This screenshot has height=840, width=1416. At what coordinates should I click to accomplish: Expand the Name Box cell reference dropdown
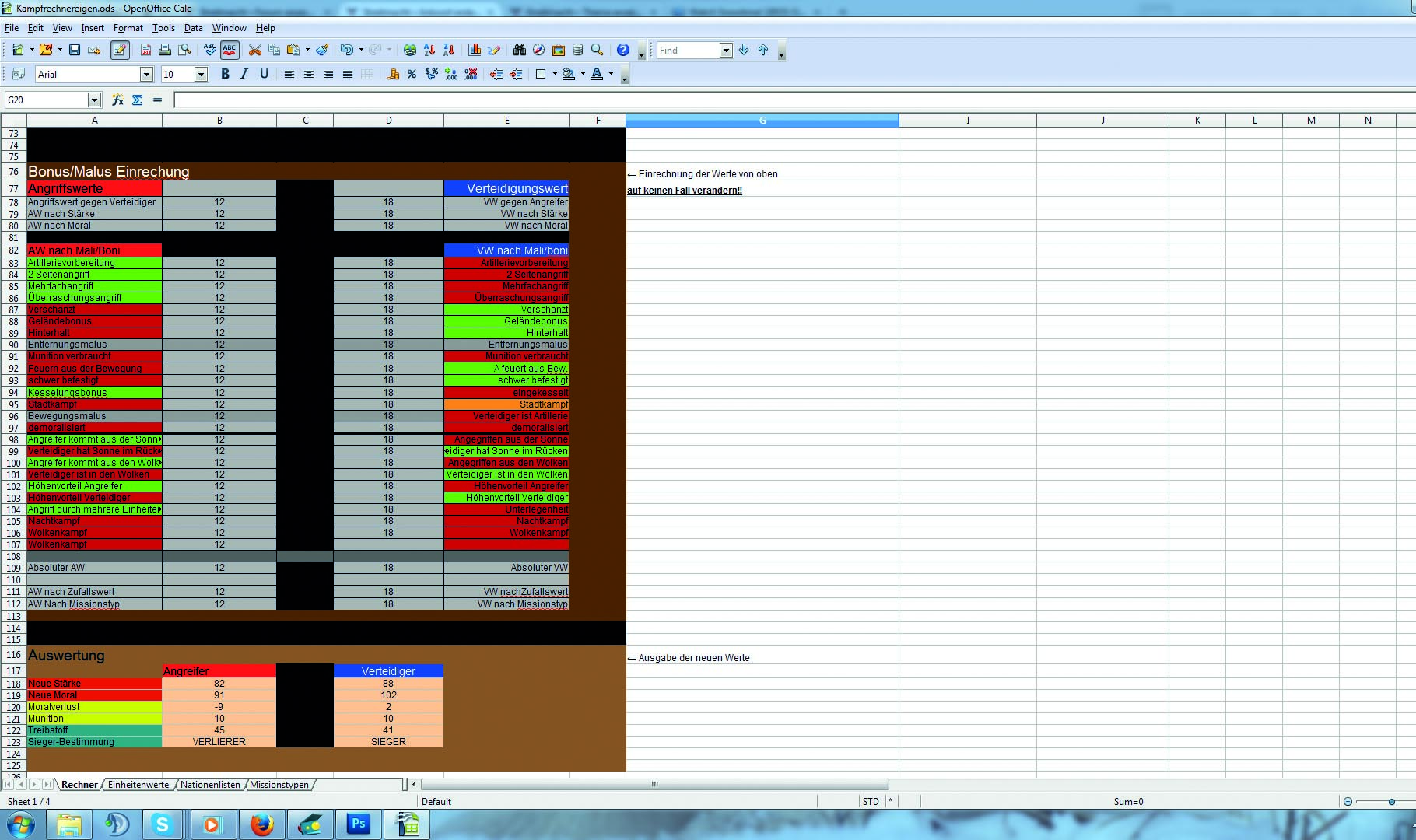pos(94,100)
